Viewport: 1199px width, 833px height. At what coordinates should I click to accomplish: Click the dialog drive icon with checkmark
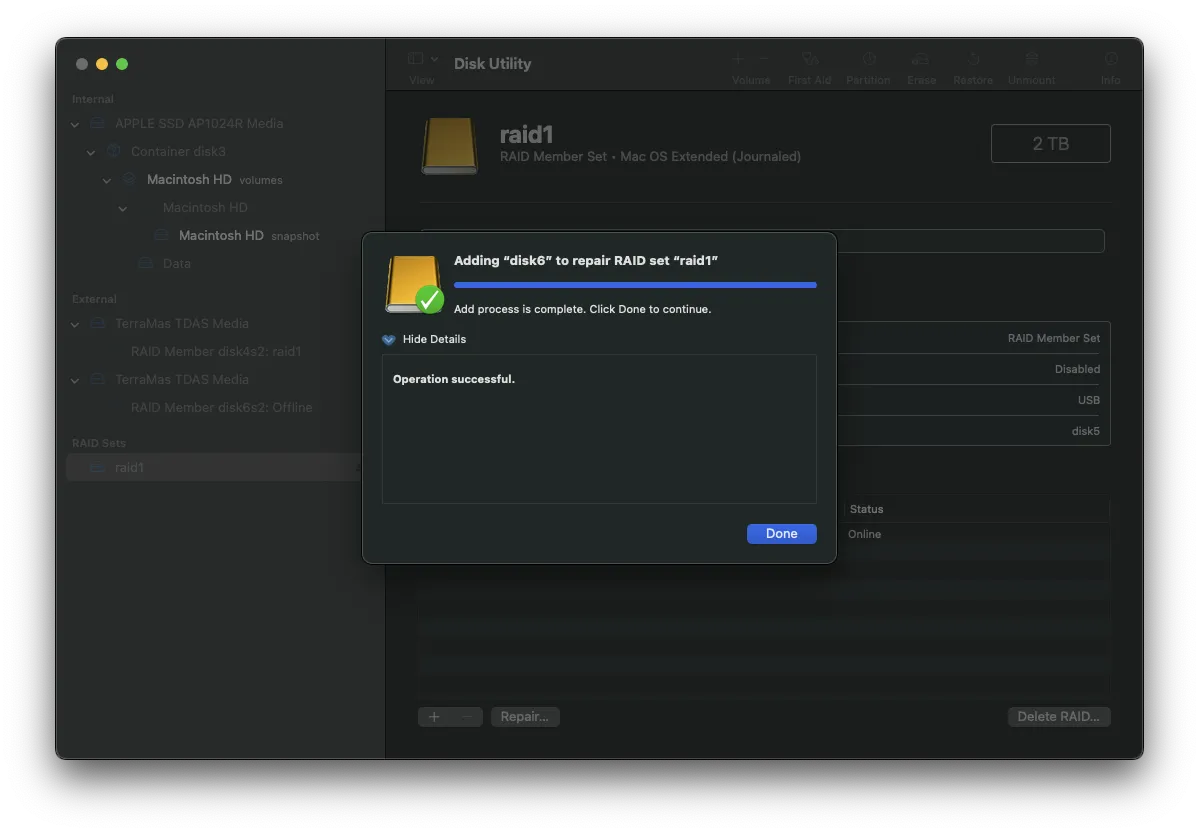pos(414,284)
